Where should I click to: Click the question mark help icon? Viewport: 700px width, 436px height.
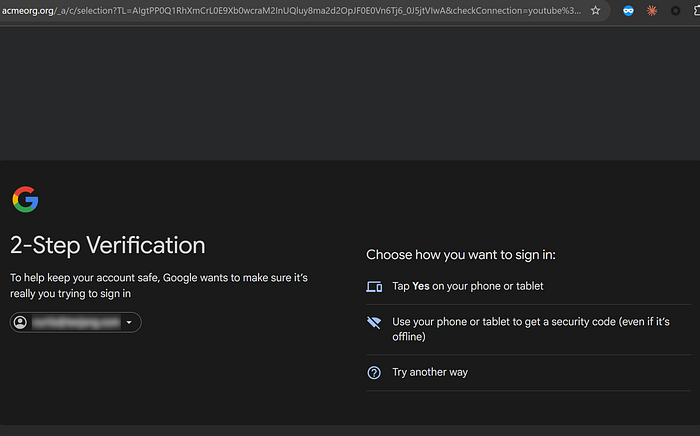point(374,372)
